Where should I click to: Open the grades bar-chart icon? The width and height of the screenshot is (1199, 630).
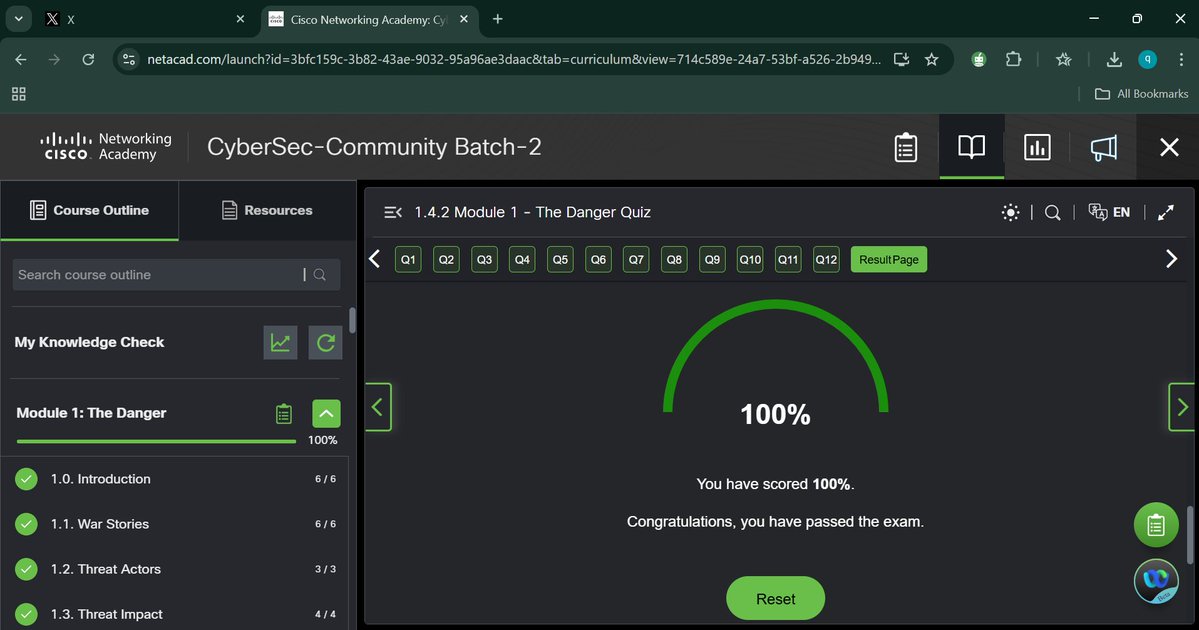pyautogui.click(x=1036, y=146)
